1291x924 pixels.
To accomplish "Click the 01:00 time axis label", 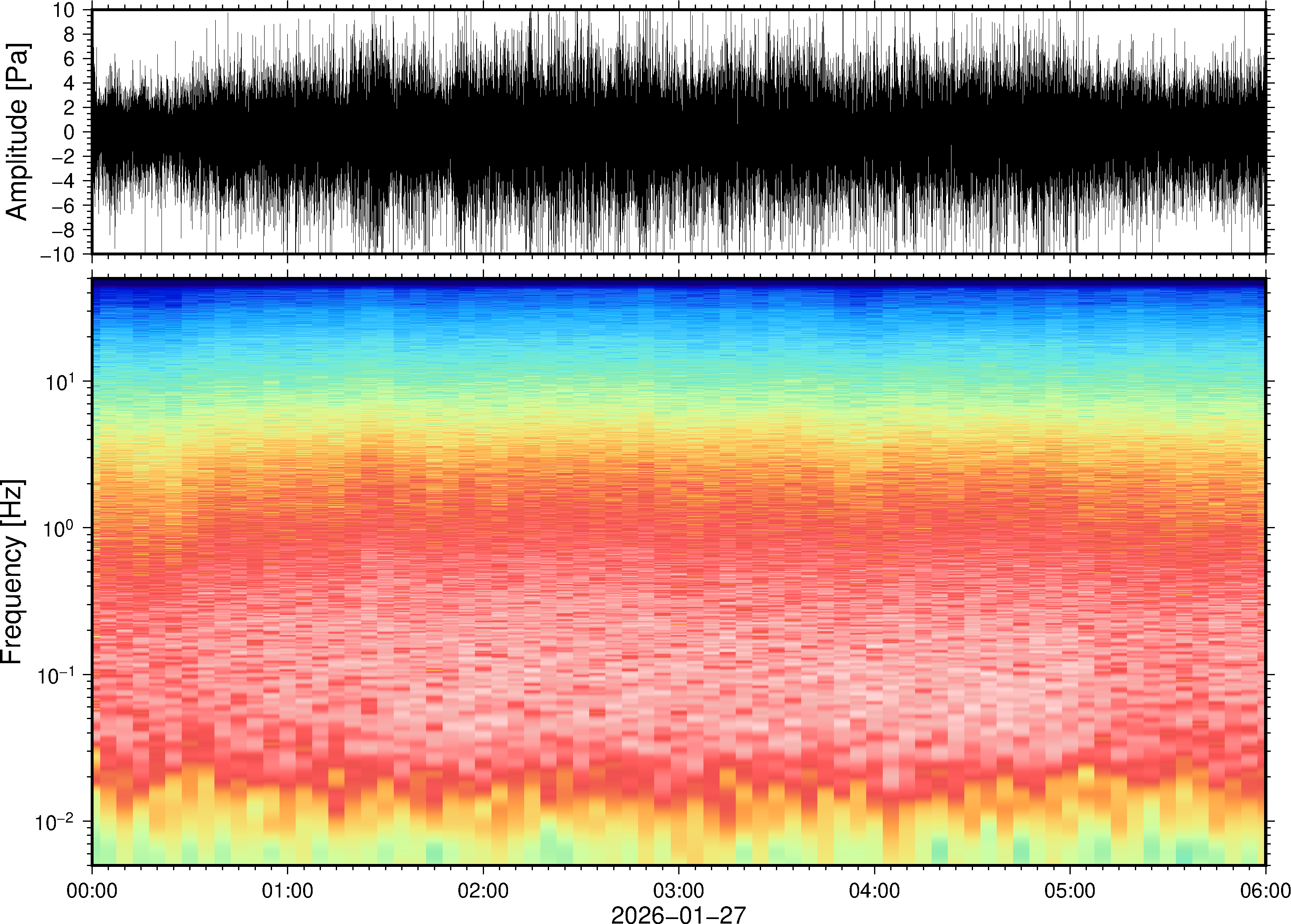I will 287,890.
